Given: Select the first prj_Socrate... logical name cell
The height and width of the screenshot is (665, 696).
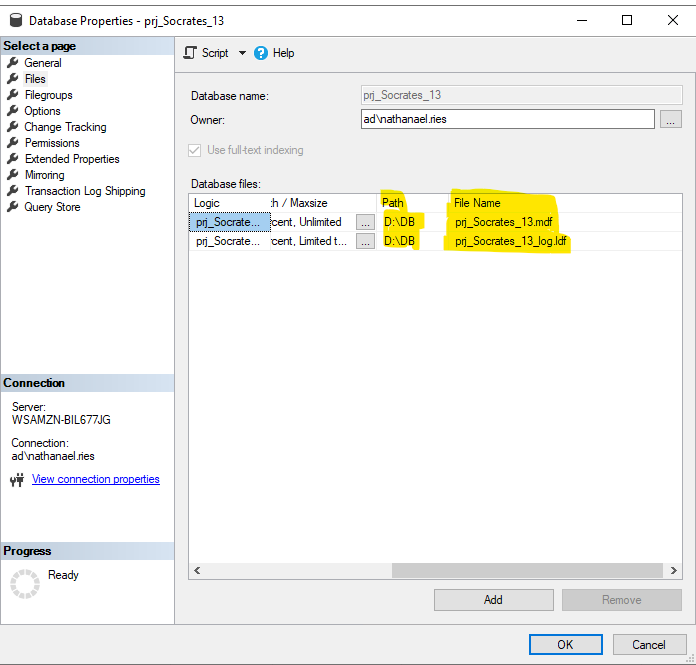Looking at the screenshot, I should click(230, 222).
